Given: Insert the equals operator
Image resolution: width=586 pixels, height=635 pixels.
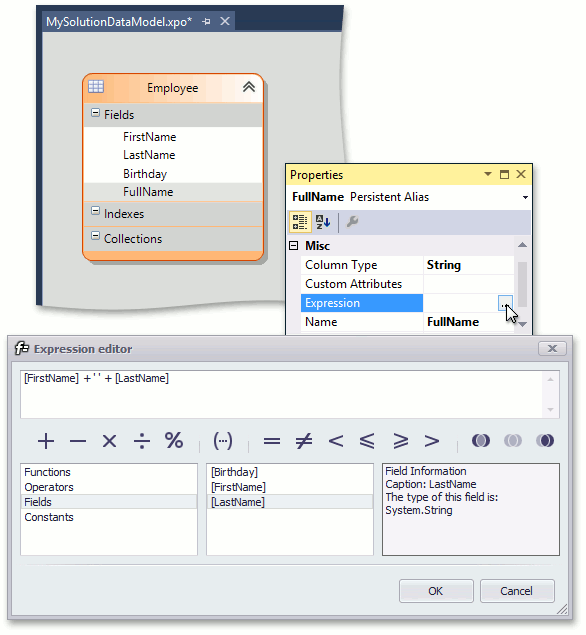Looking at the screenshot, I should [x=272, y=441].
